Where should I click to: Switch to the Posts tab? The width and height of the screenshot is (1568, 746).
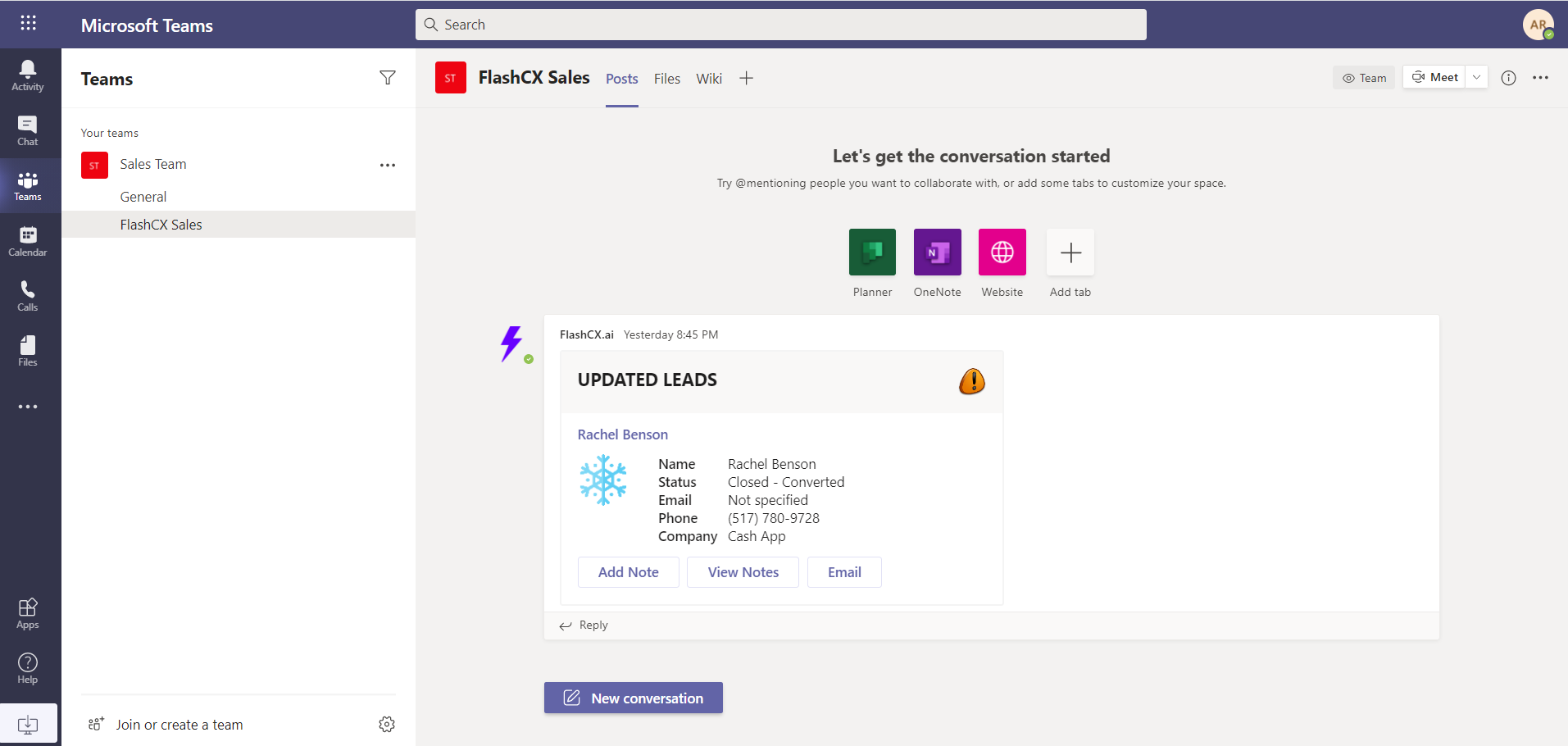622,79
